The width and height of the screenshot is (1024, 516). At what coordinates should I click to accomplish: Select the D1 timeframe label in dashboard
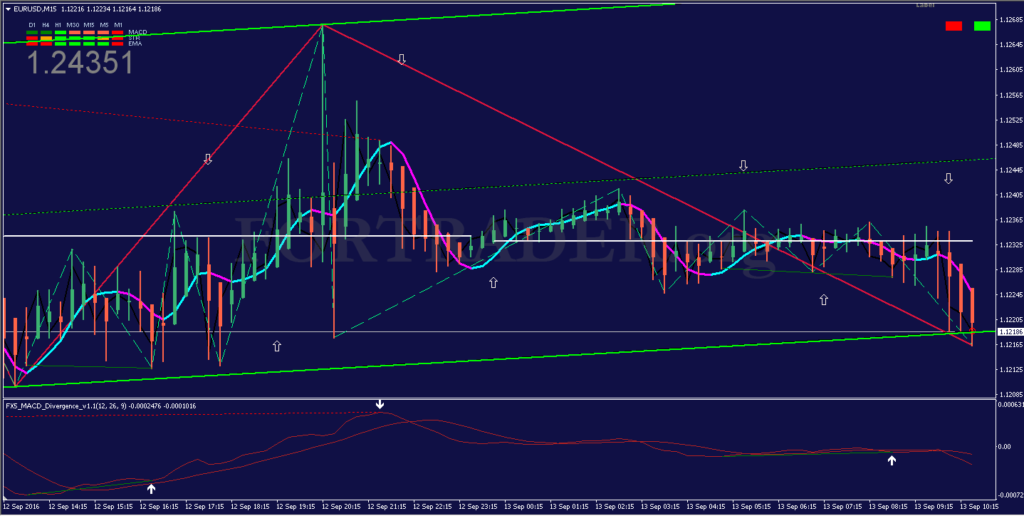tap(32, 25)
